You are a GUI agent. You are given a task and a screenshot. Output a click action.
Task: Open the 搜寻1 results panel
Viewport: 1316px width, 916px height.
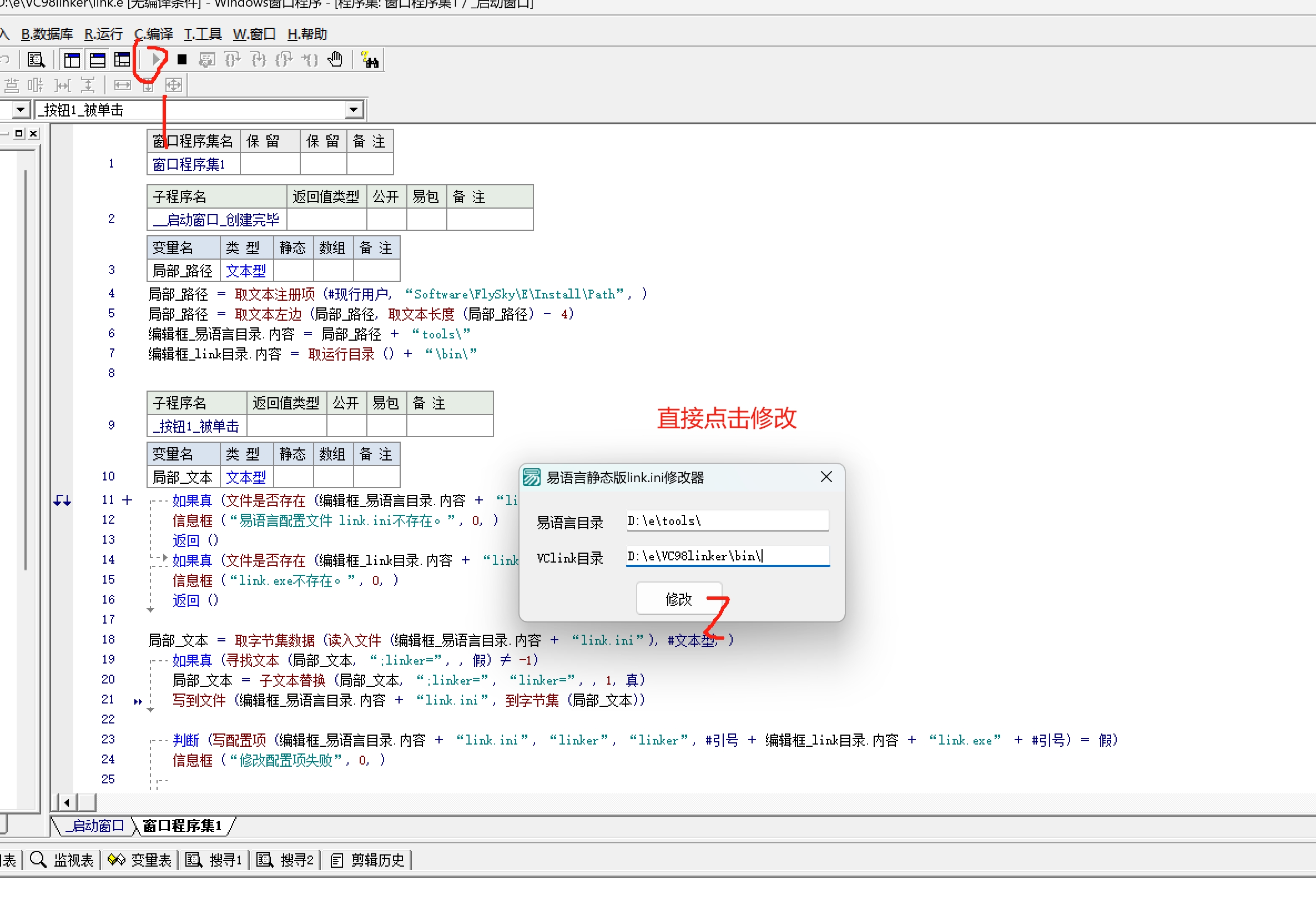214,860
